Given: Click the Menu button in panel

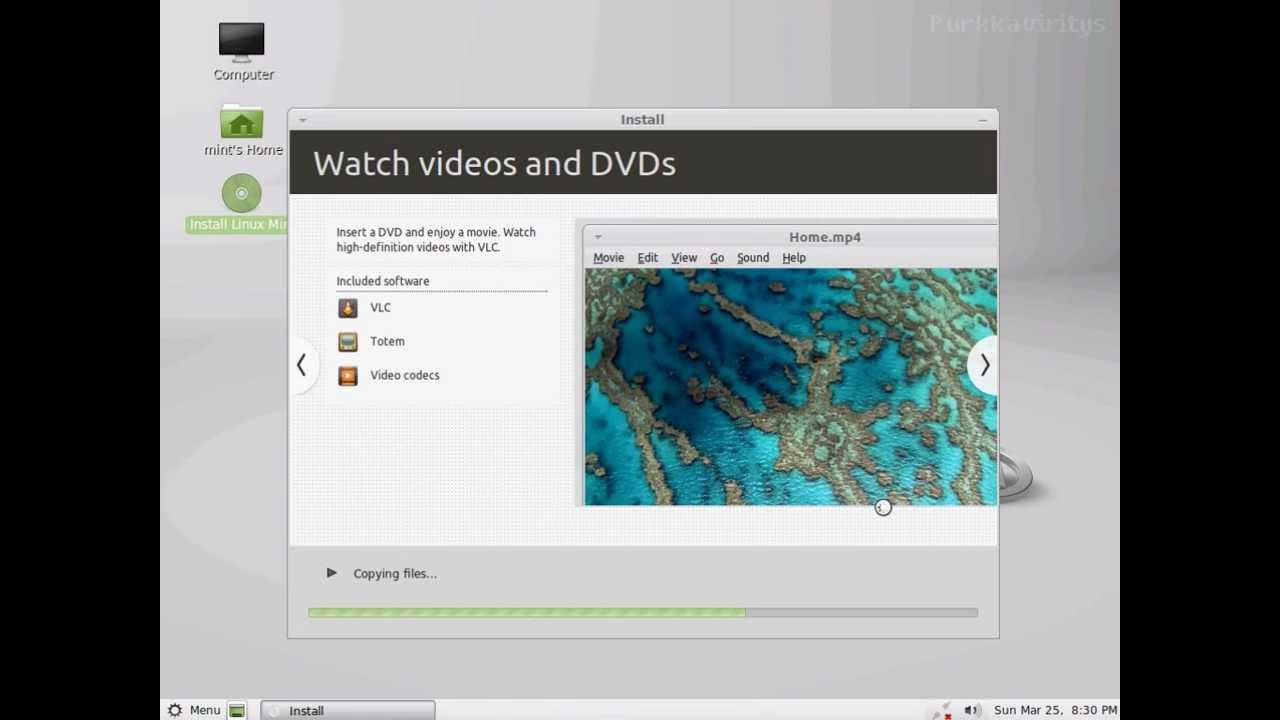Looking at the screenshot, I should coord(194,710).
